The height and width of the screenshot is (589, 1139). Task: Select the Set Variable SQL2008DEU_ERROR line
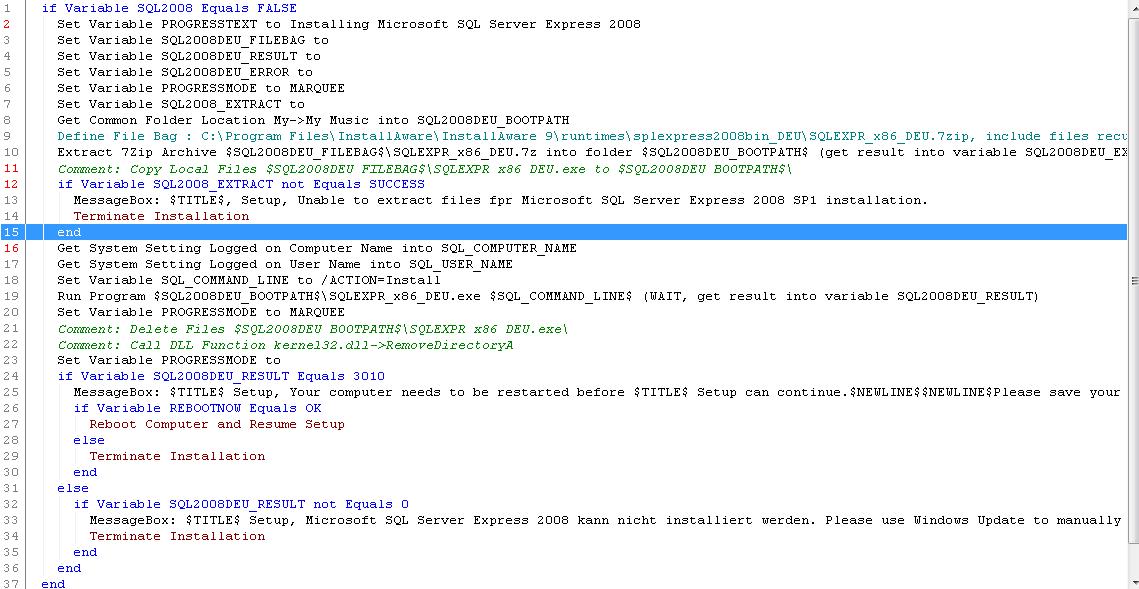(x=185, y=72)
